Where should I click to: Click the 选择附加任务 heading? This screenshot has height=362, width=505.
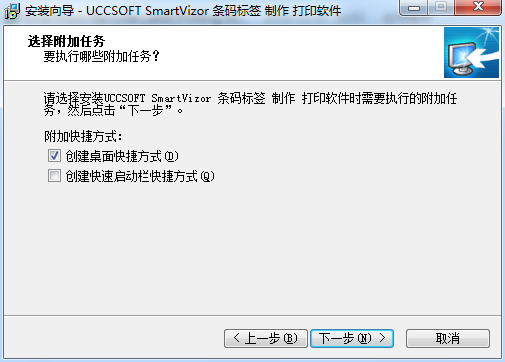[66, 41]
